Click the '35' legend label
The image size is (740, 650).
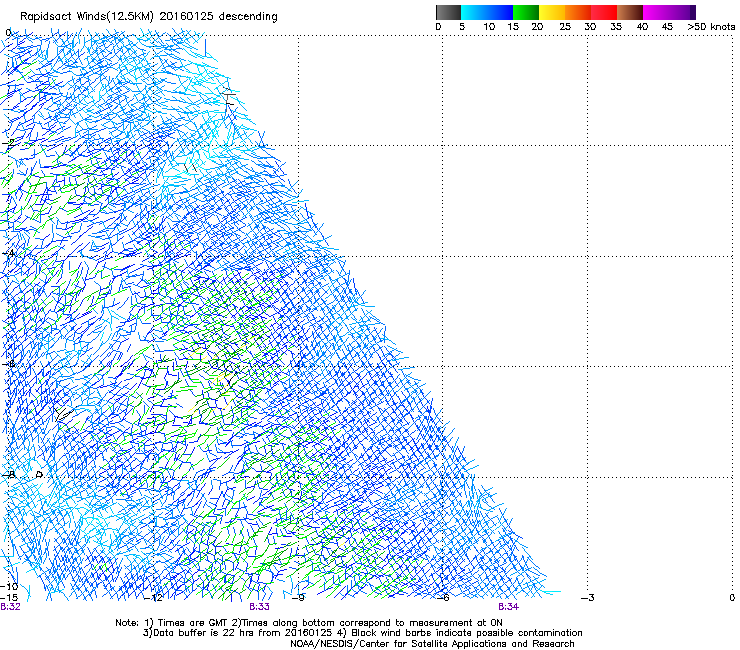[616, 27]
